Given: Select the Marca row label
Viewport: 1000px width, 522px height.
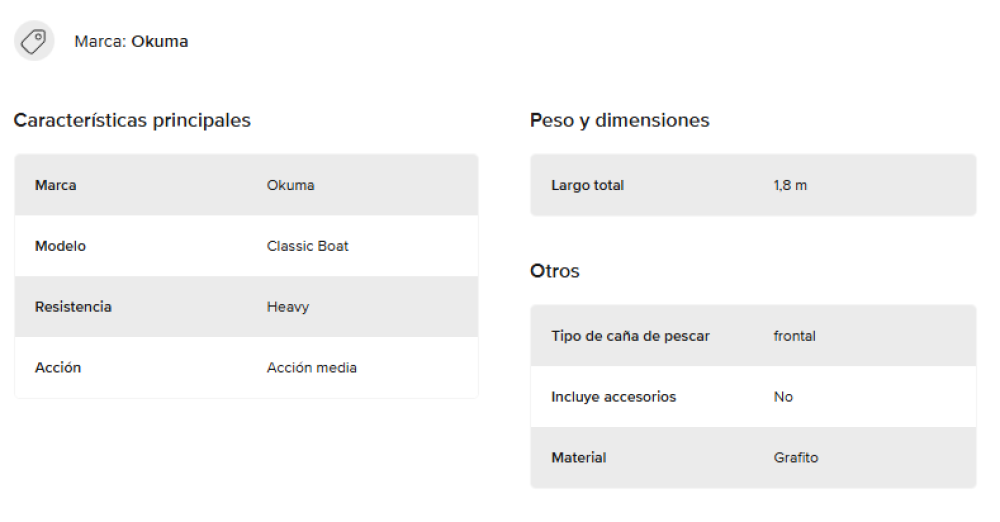Looking at the screenshot, I should pos(56,185).
